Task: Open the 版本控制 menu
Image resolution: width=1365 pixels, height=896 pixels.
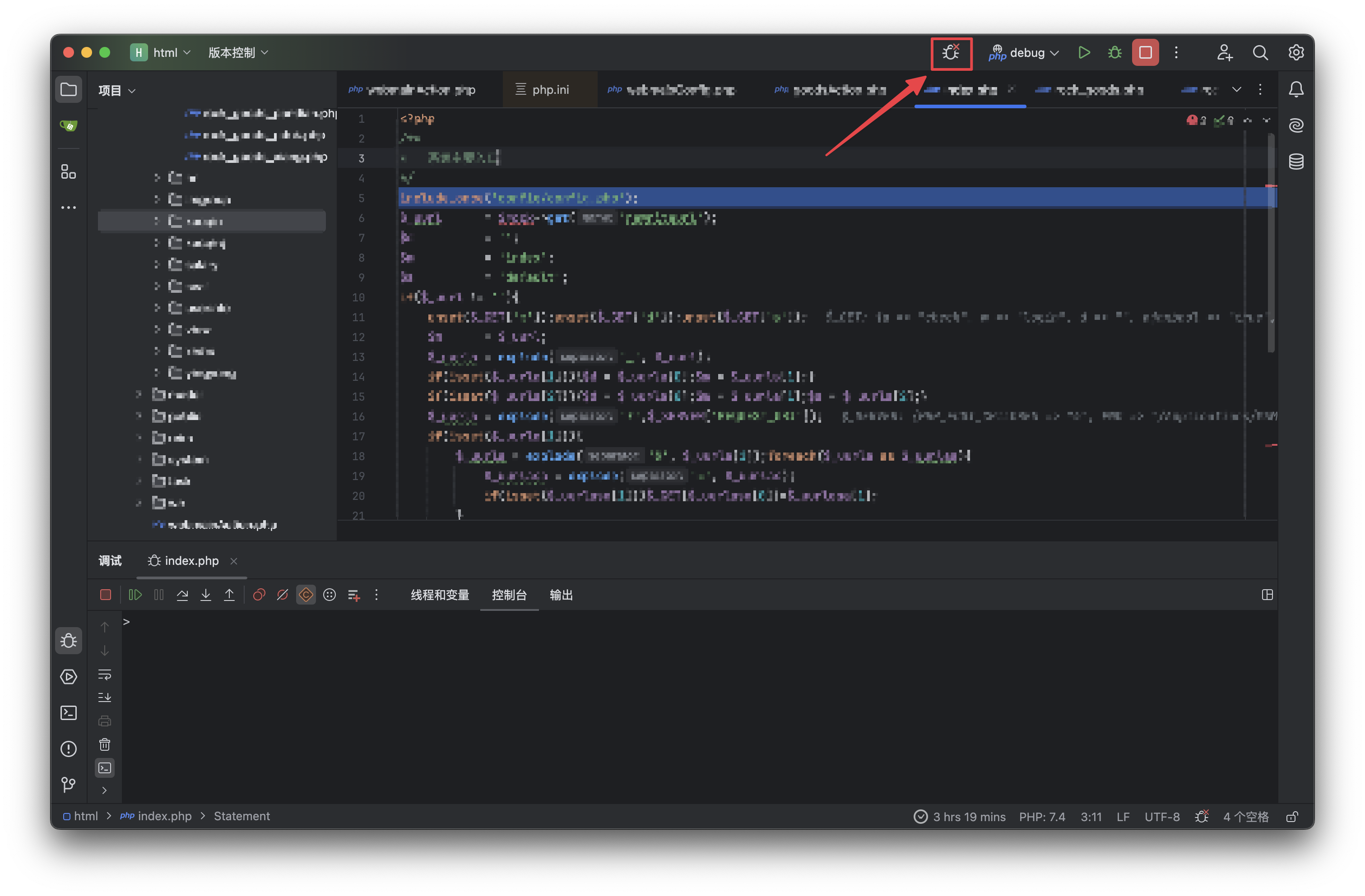Action: pos(238,53)
